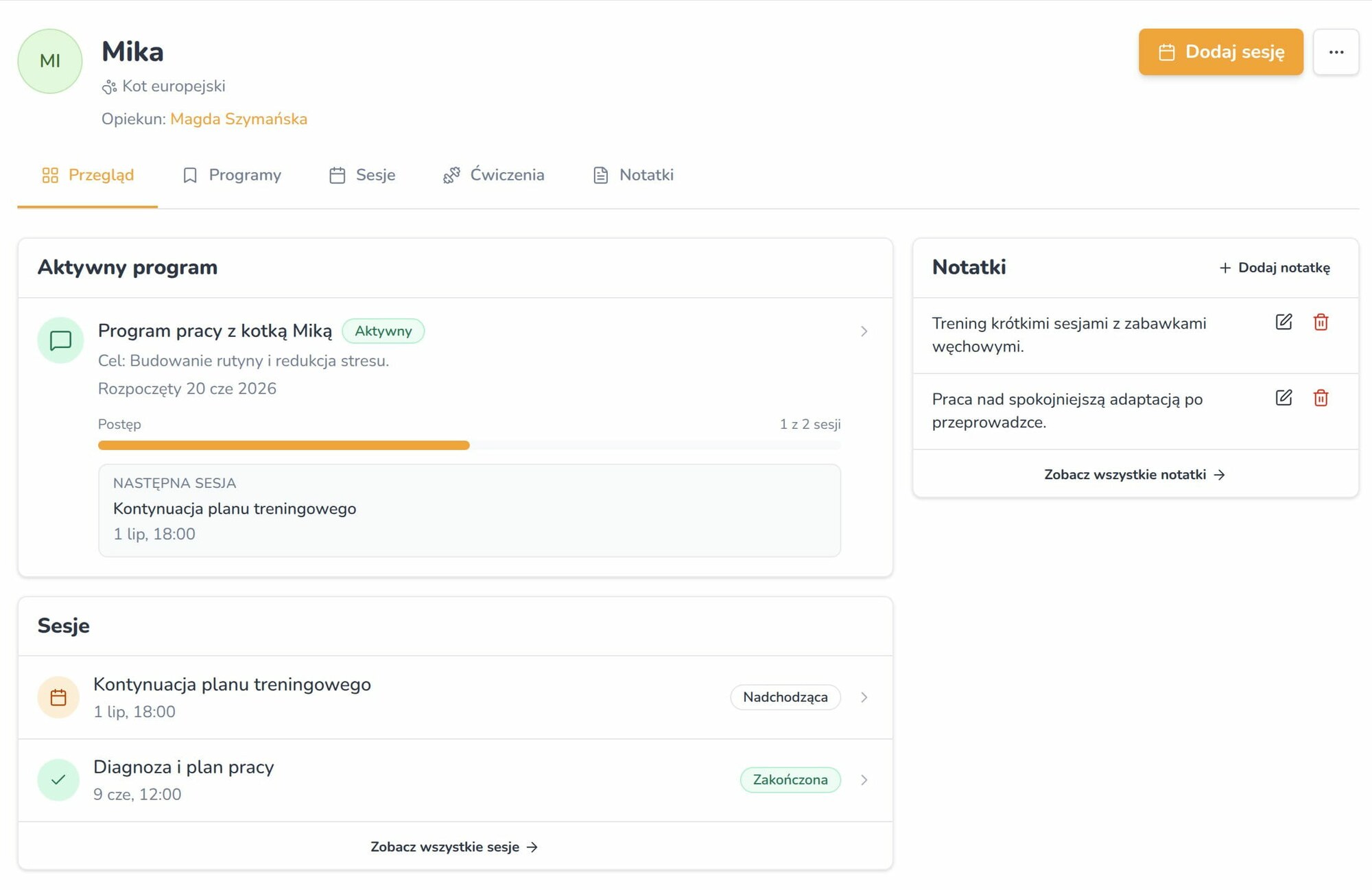The width and height of the screenshot is (1372, 890).
Task: Open Kontynuacja planu treningowego session chevron
Action: 864,697
